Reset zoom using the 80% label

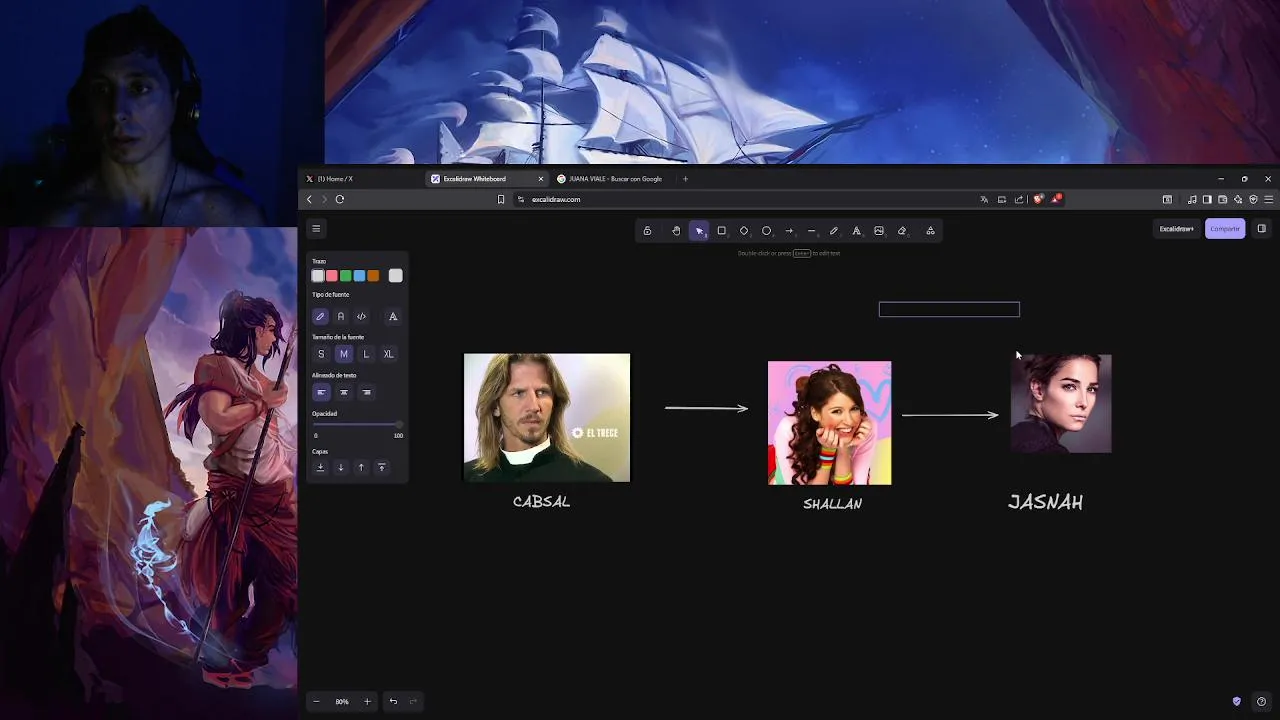click(342, 702)
